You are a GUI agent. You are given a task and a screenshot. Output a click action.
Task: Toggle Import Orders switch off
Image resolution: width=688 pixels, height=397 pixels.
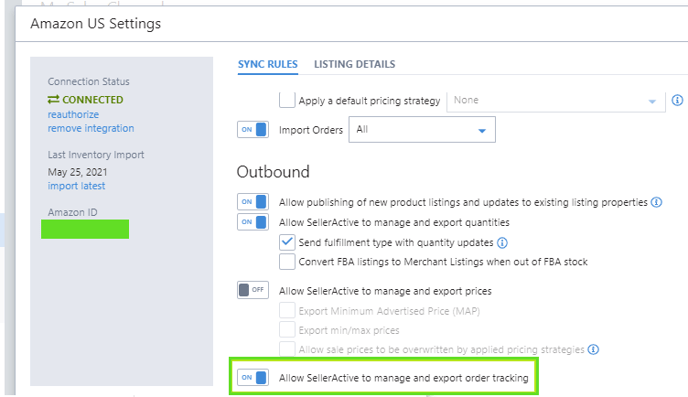click(253, 130)
